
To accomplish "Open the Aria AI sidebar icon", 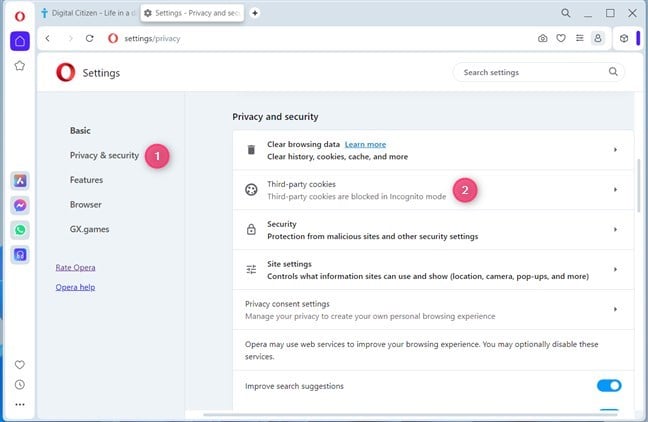I will [20, 181].
